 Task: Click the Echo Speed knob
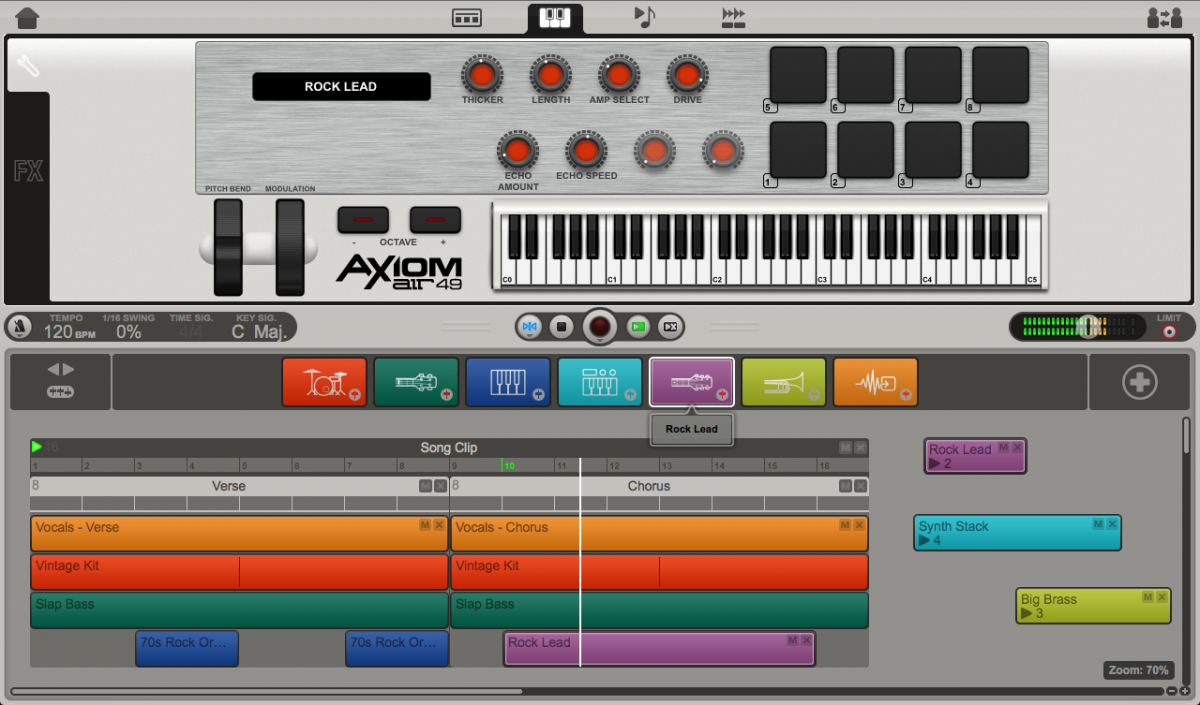pyautogui.click(x=586, y=151)
